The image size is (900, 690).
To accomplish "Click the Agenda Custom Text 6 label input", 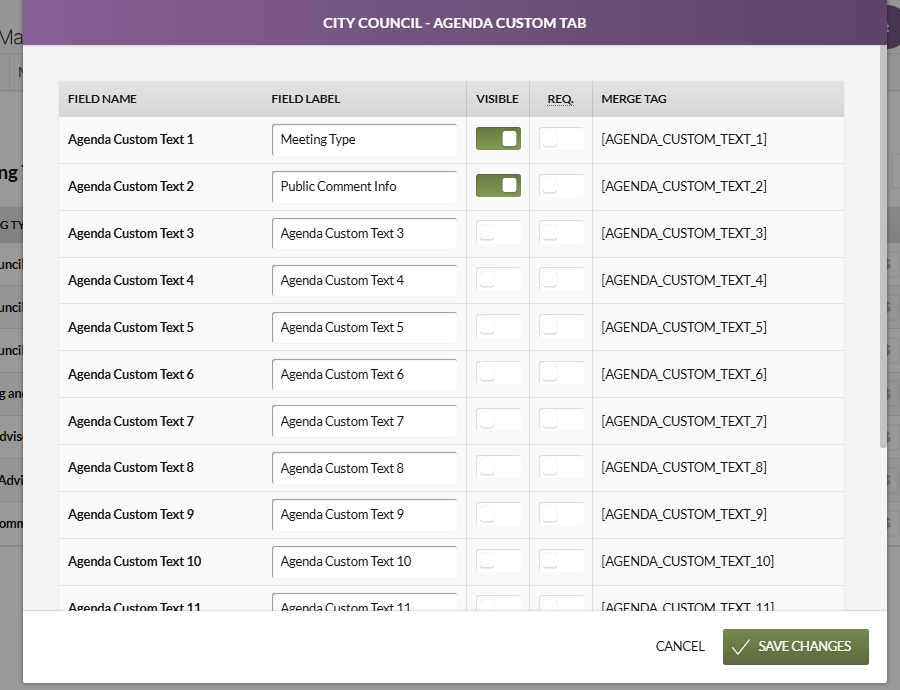I will click(x=364, y=375).
